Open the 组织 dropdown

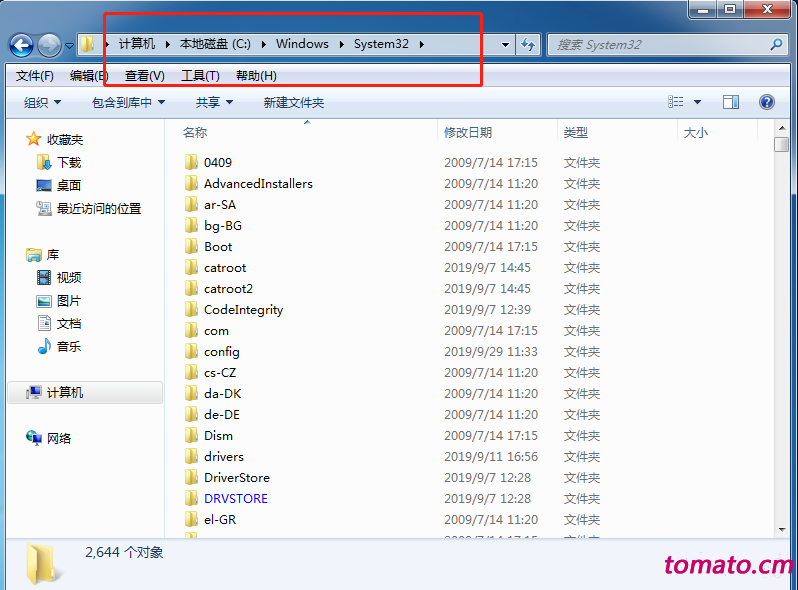click(42, 102)
